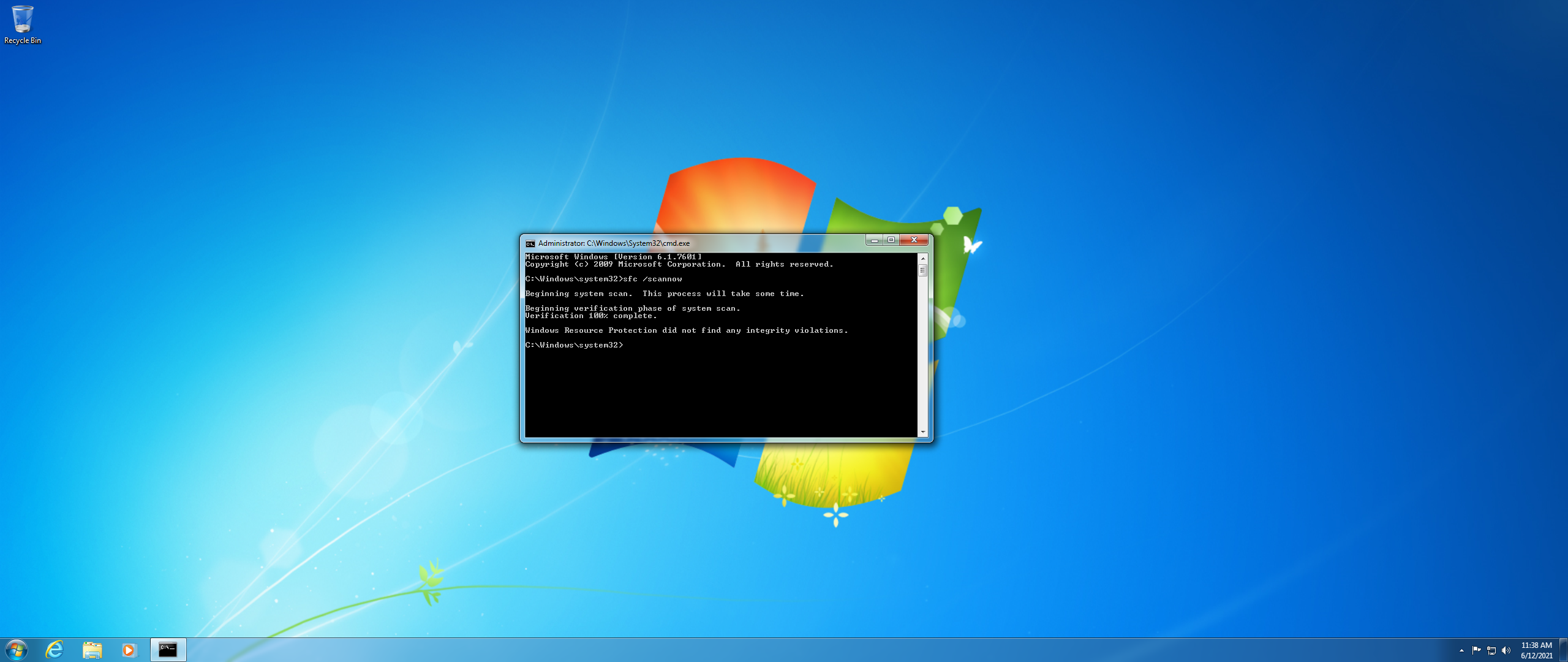Click the console scrollbar up arrow

923,259
